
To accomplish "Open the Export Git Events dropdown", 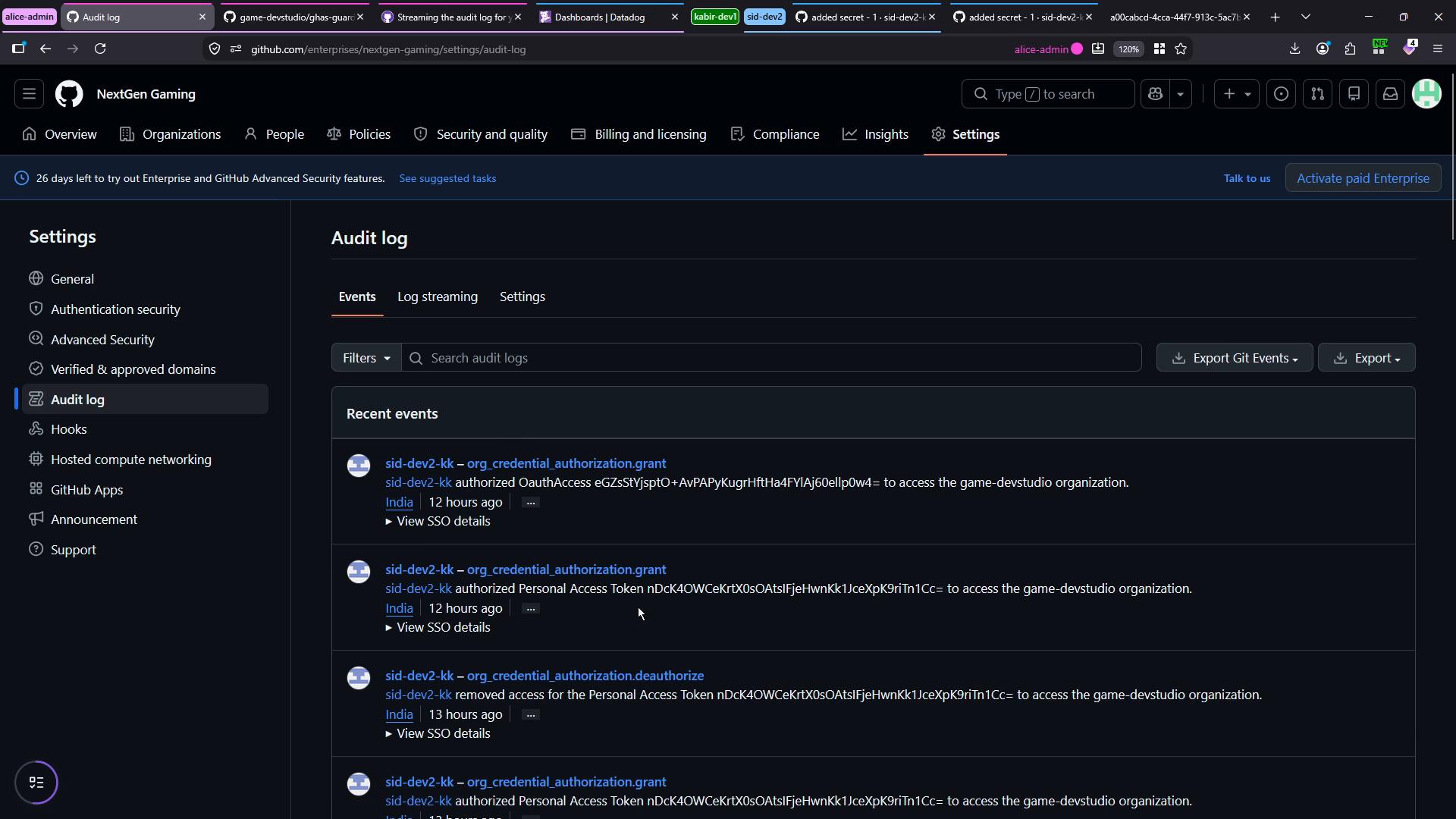I will (x=1234, y=358).
